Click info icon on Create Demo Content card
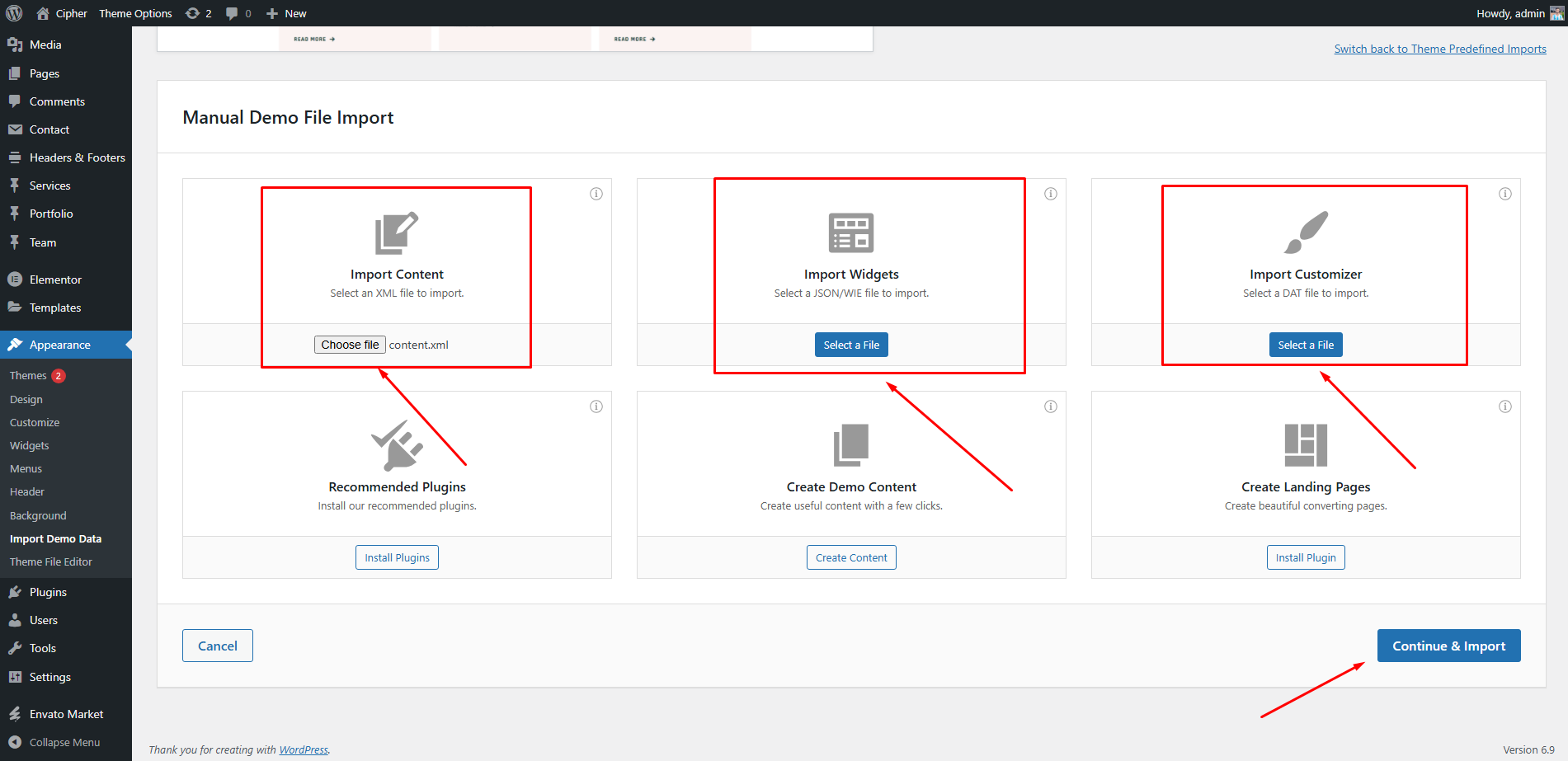 coord(1051,406)
